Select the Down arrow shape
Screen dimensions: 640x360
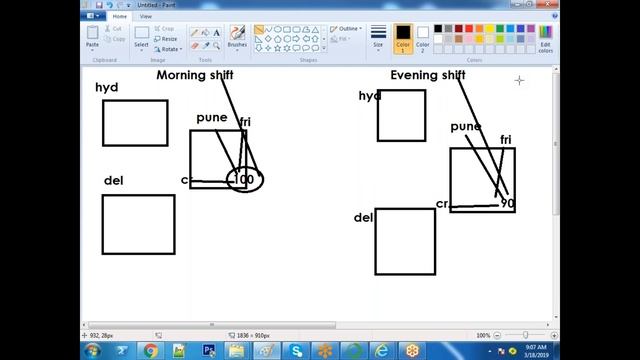click(x=259, y=48)
